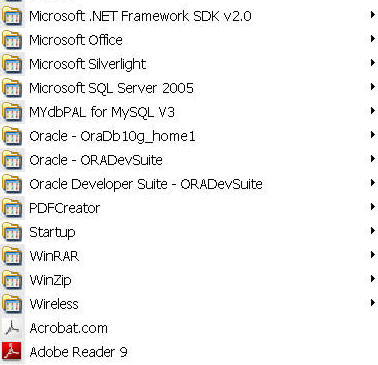Launch Adobe Reader 9 from the list
Screen dimensions: 378x365
click(189, 352)
